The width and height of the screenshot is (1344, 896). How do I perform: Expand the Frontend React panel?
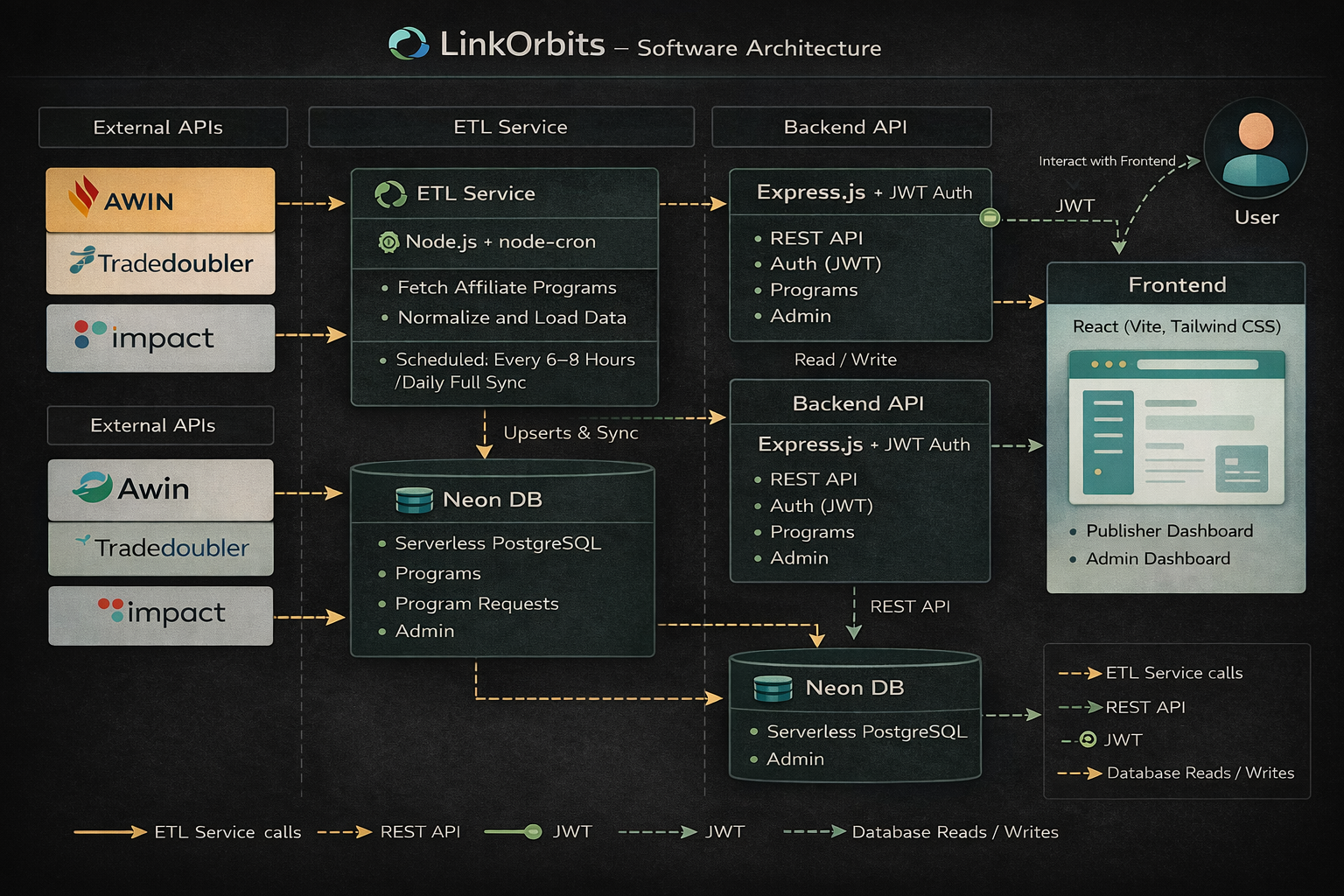click(x=1176, y=284)
